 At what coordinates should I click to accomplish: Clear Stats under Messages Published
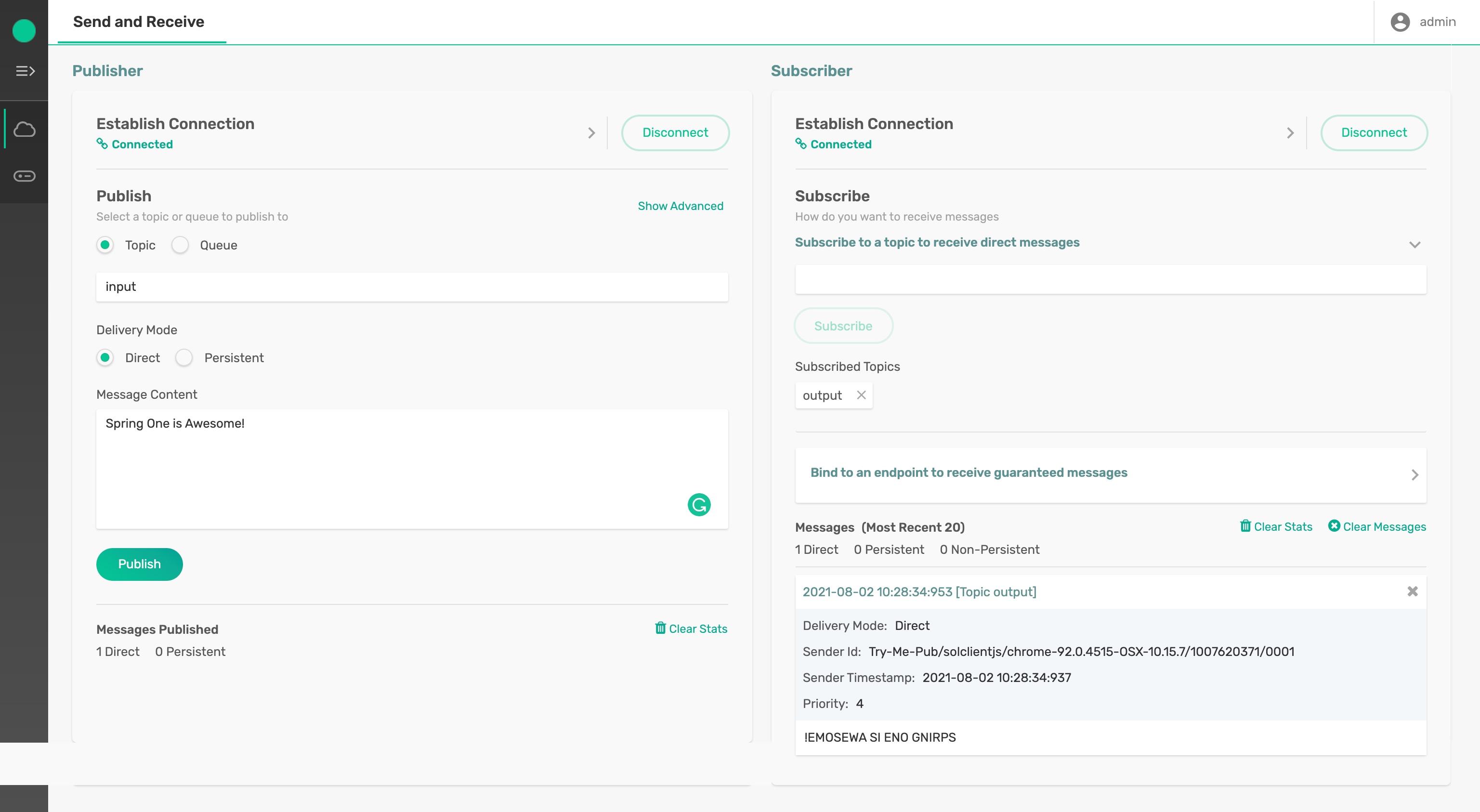691,629
